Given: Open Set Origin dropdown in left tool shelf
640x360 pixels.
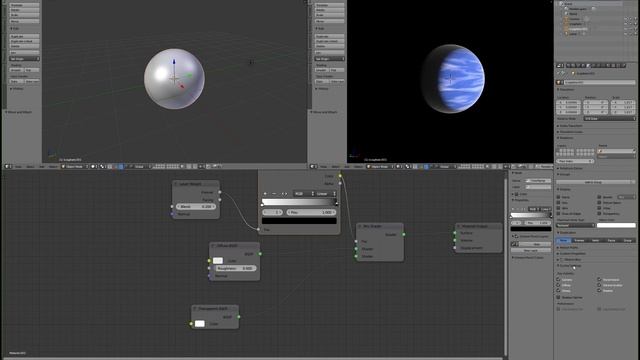Looking at the screenshot, I should [x=24, y=59].
